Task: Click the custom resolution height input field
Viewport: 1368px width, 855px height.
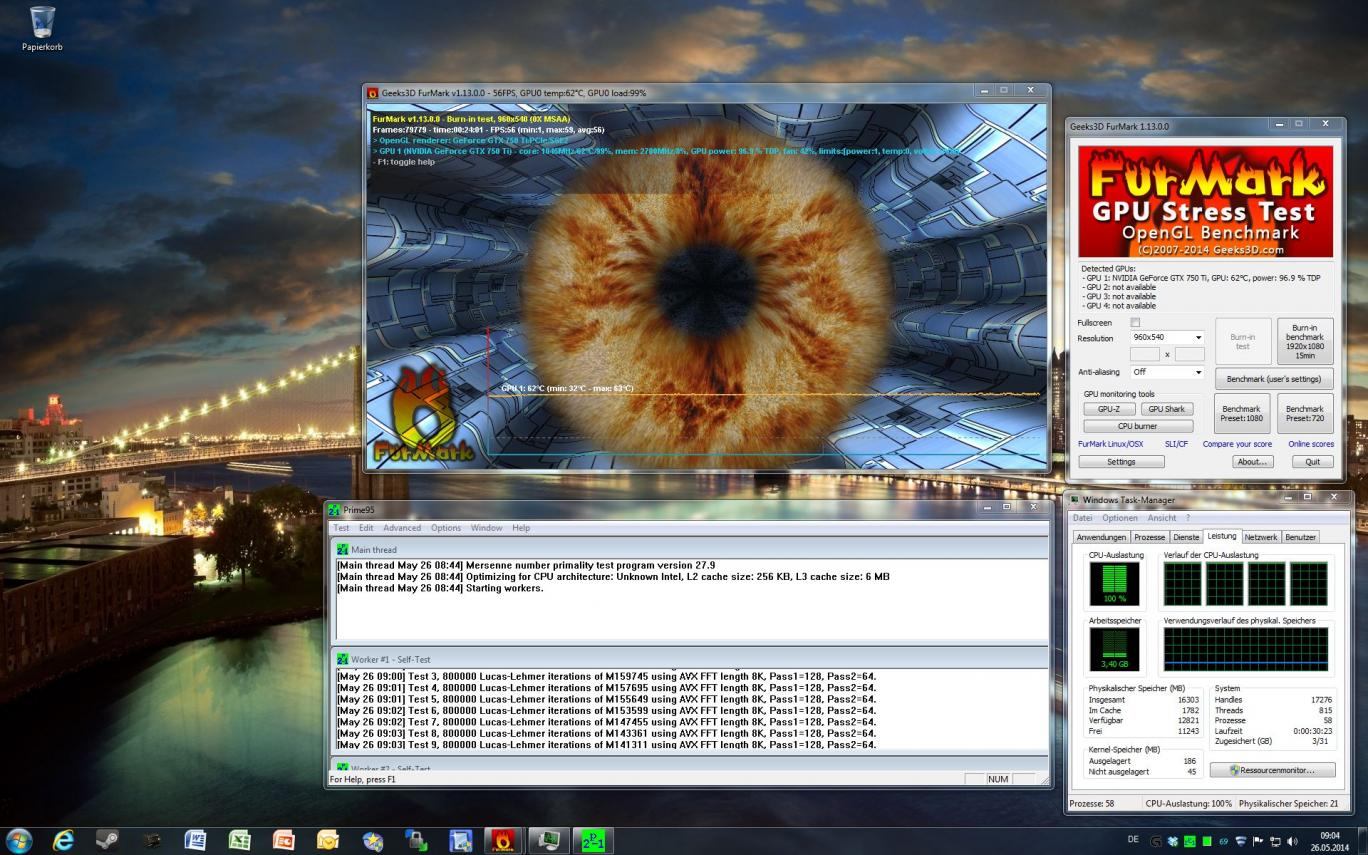Action: (1190, 354)
